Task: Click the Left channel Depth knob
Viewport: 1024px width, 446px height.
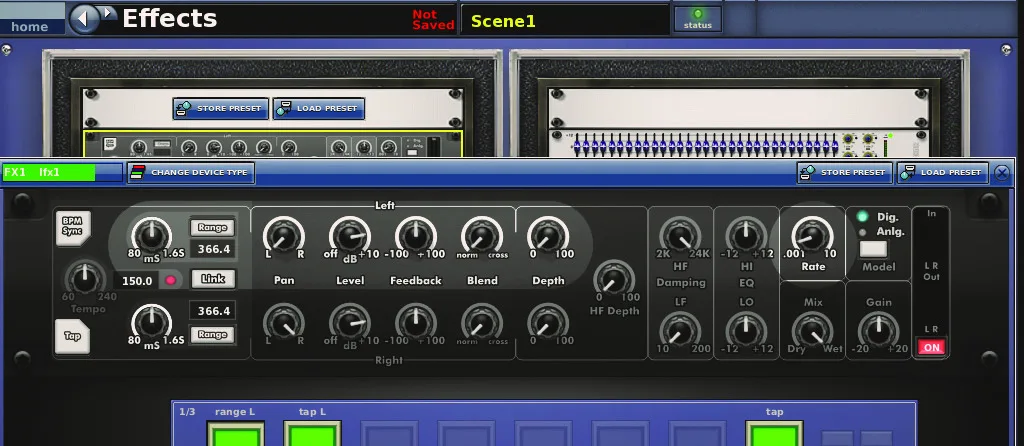Action: pos(548,236)
